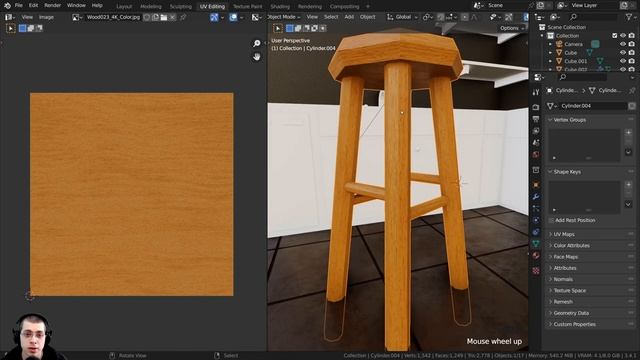Select Cube in the outliner
640x360 pixels.
coord(571,53)
